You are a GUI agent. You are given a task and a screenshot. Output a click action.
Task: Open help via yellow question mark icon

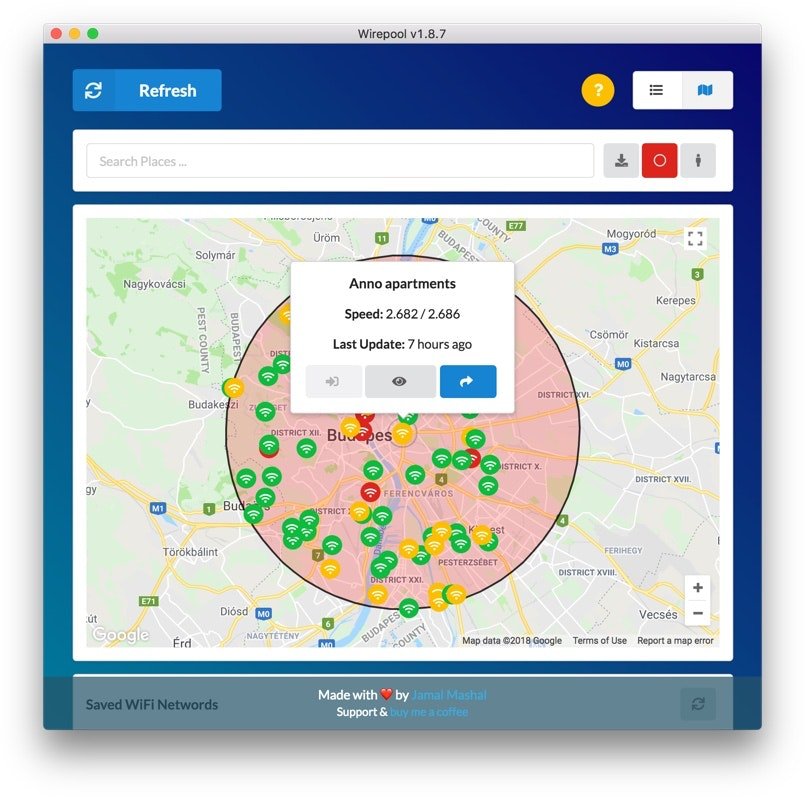(x=597, y=91)
